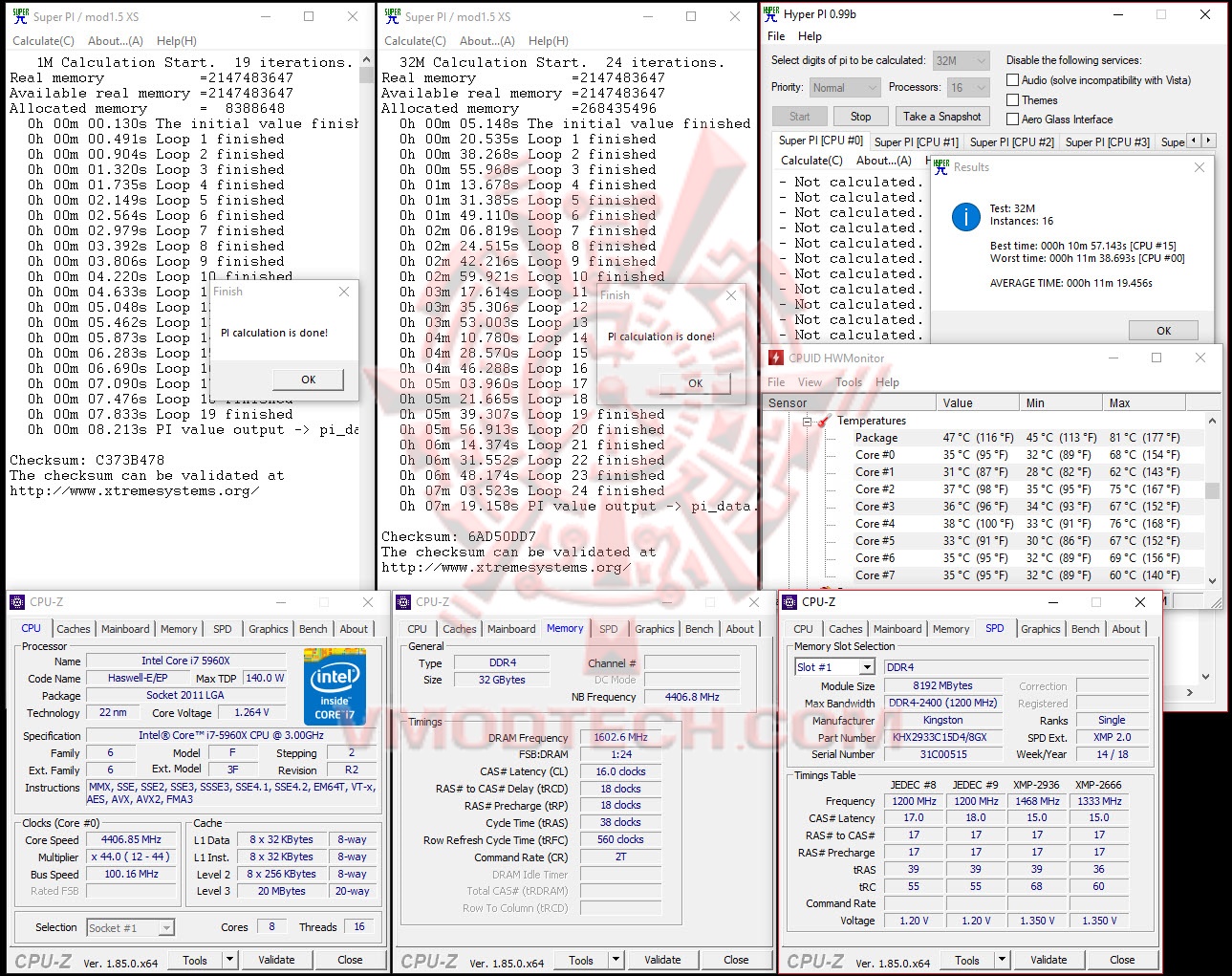1232x976 pixels.
Task: Switch to the Super PI [CPU #2] tab in Hyper PI
Action: [x=1011, y=141]
